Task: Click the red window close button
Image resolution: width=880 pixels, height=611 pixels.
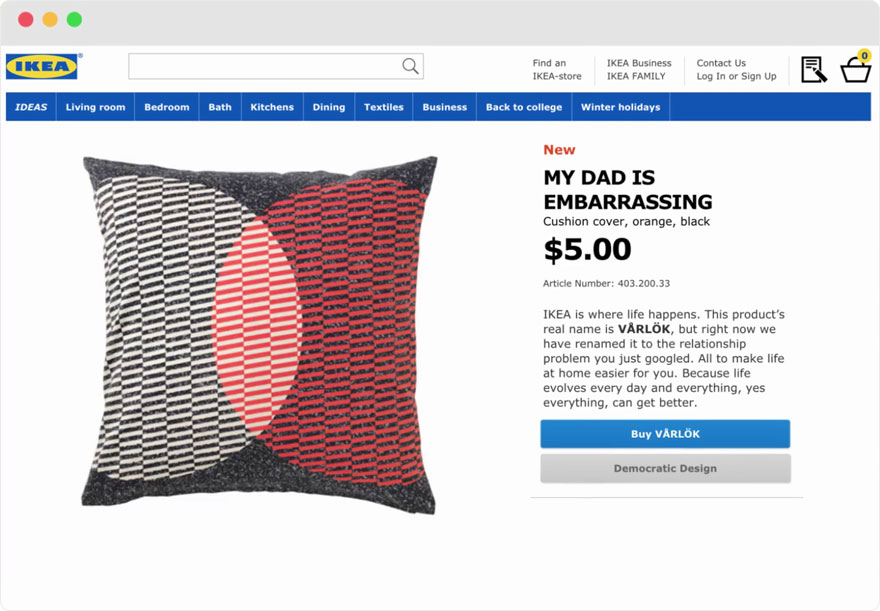Action: (x=26, y=19)
